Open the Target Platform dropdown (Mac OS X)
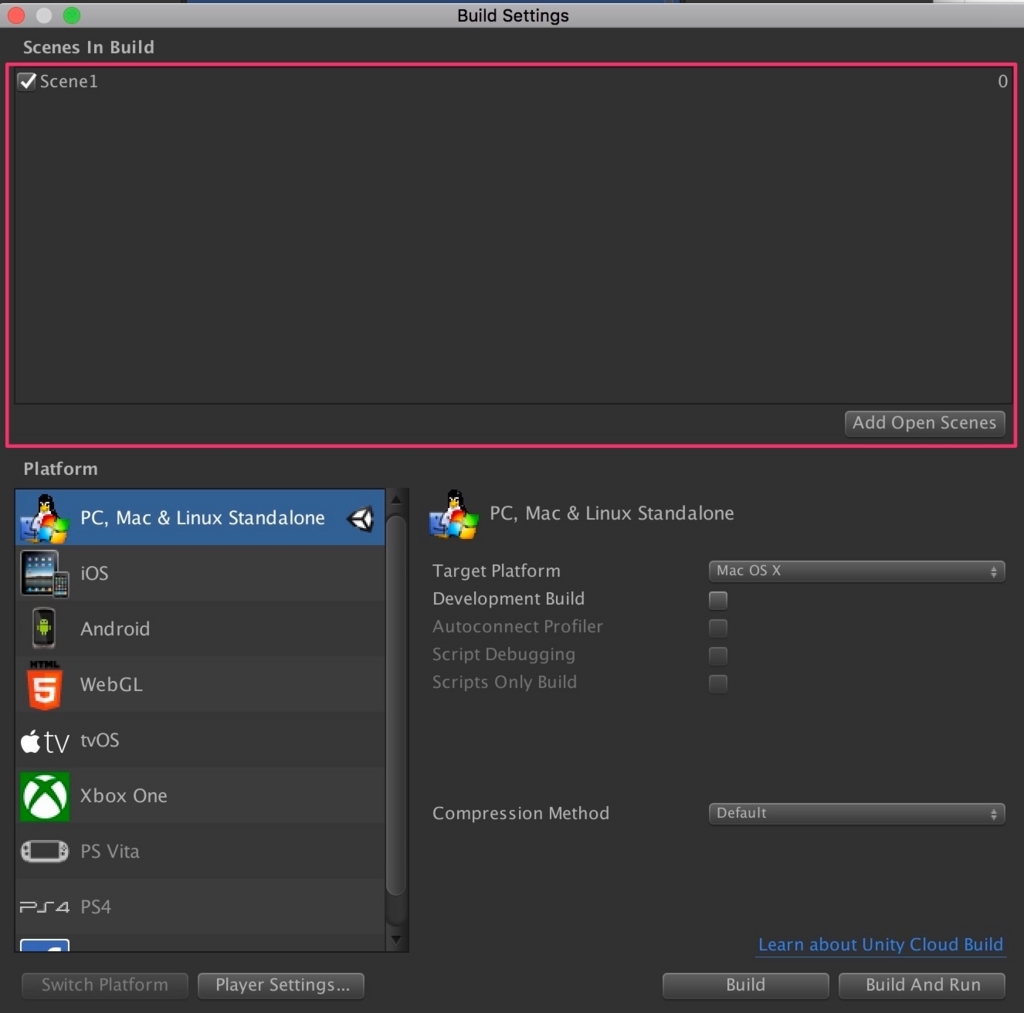The image size is (1024, 1013). coord(856,571)
